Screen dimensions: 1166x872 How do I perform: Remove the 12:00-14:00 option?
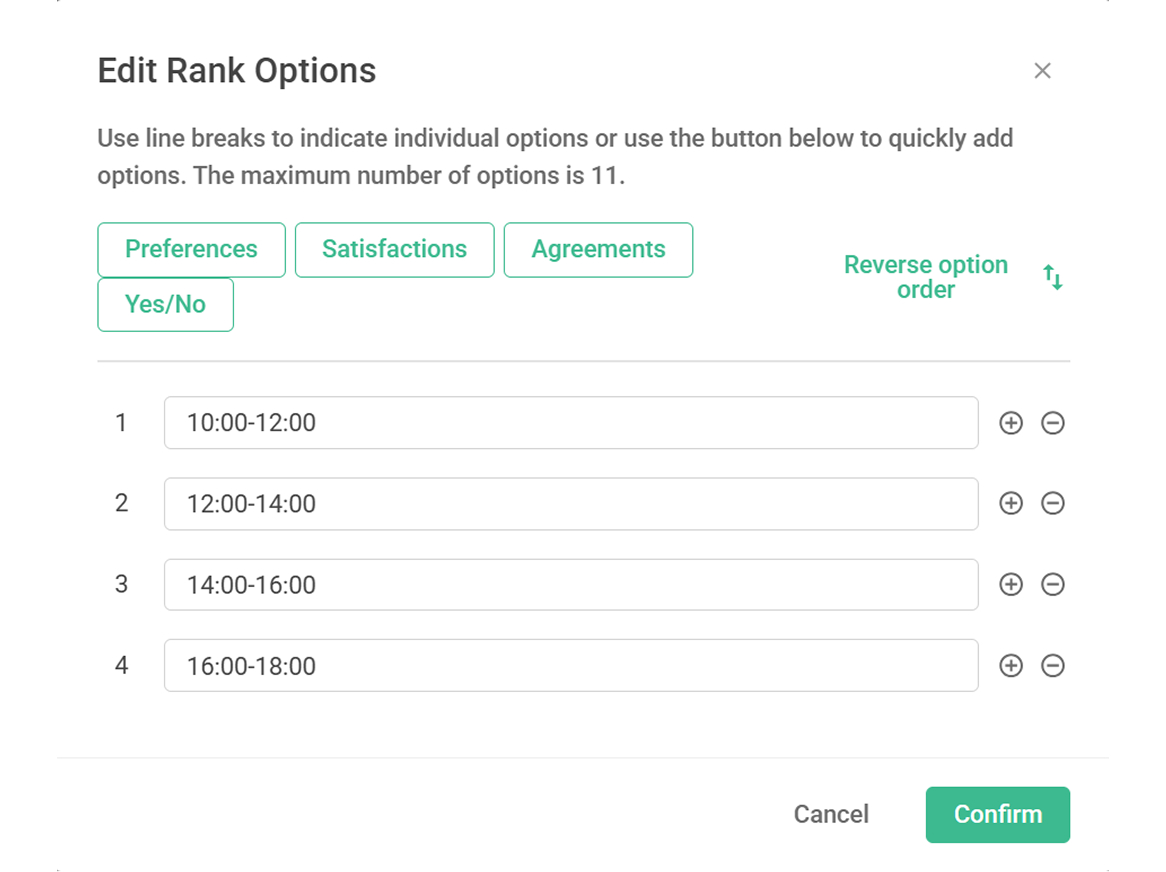1053,504
